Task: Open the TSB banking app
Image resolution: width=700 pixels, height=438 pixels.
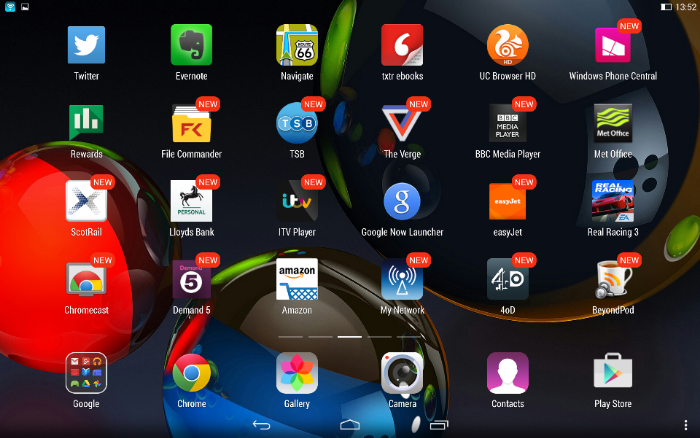Action: point(297,123)
